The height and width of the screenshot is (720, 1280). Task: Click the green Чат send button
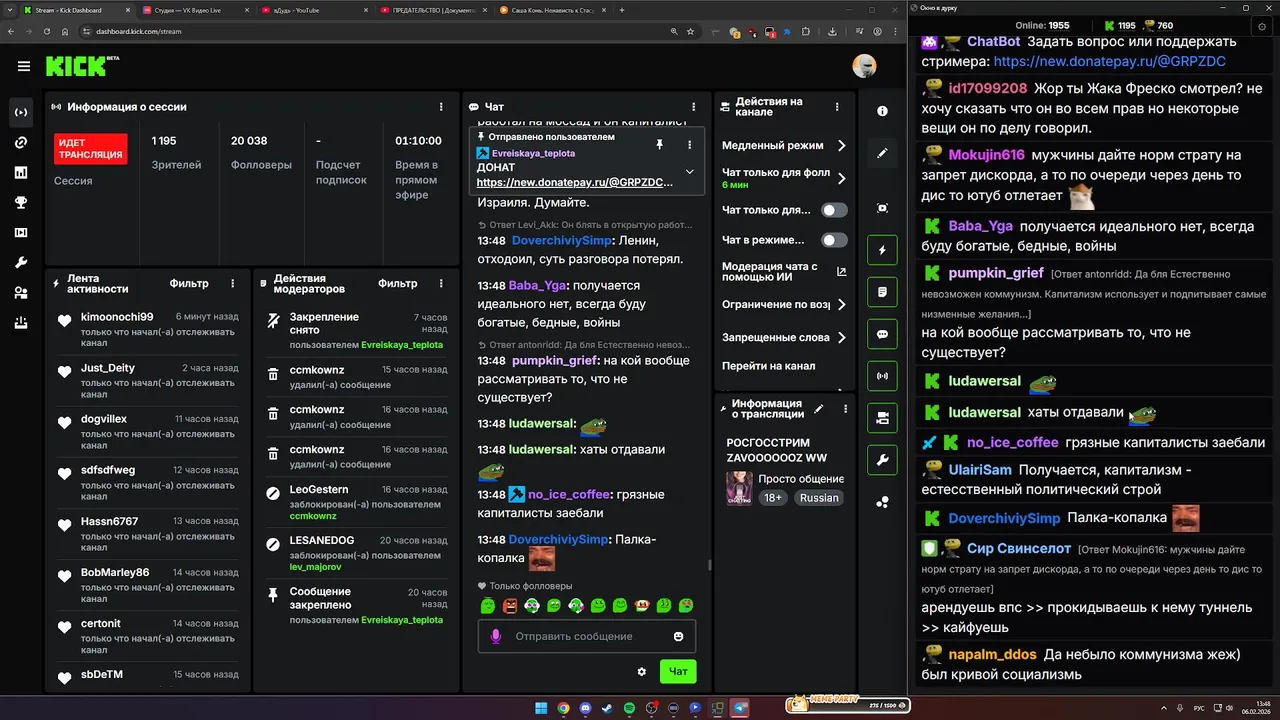678,672
